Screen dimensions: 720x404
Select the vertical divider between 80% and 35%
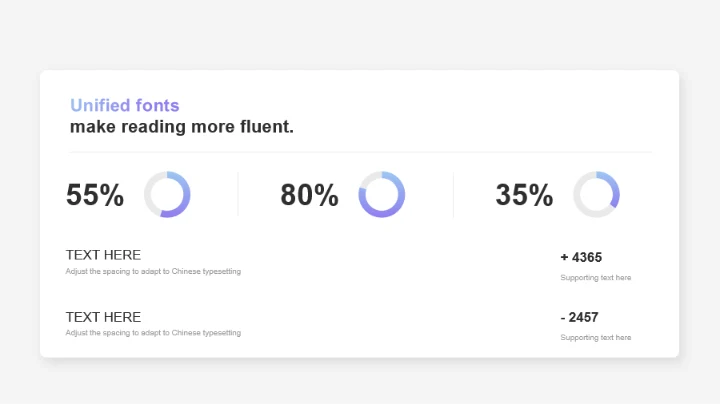click(453, 194)
